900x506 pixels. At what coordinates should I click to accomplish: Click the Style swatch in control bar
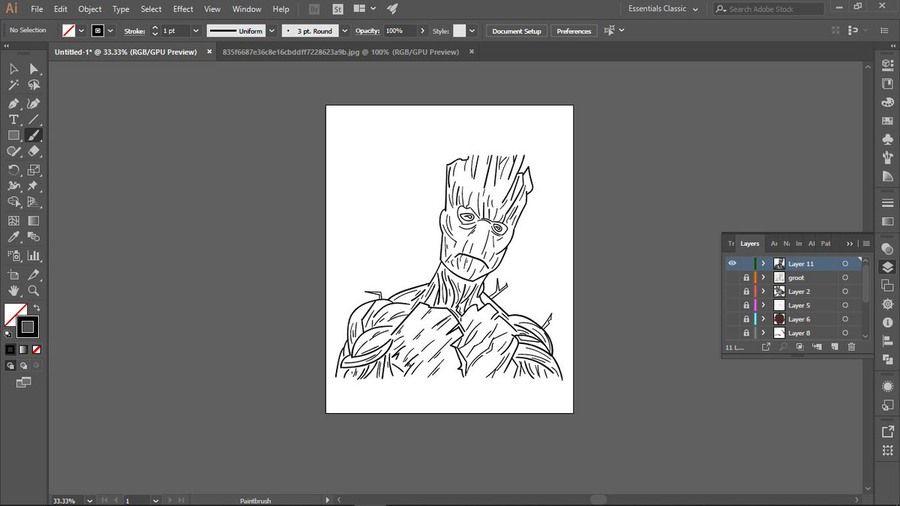click(x=459, y=31)
